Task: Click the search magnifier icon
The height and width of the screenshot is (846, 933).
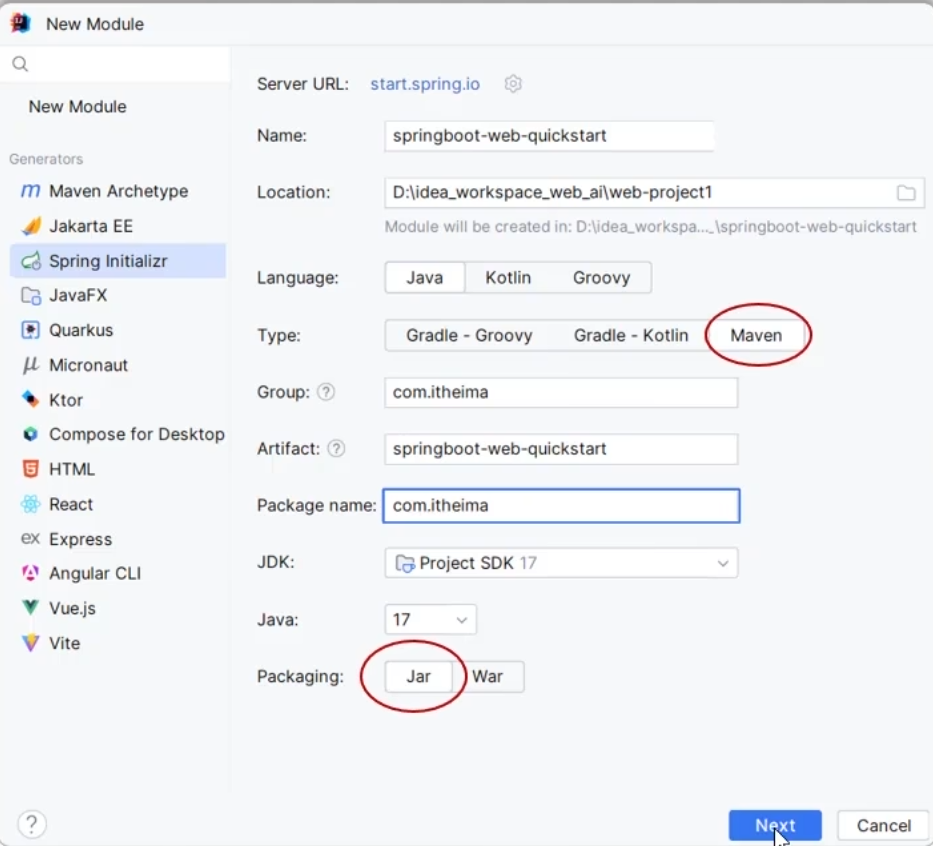Action: tap(20, 64)
